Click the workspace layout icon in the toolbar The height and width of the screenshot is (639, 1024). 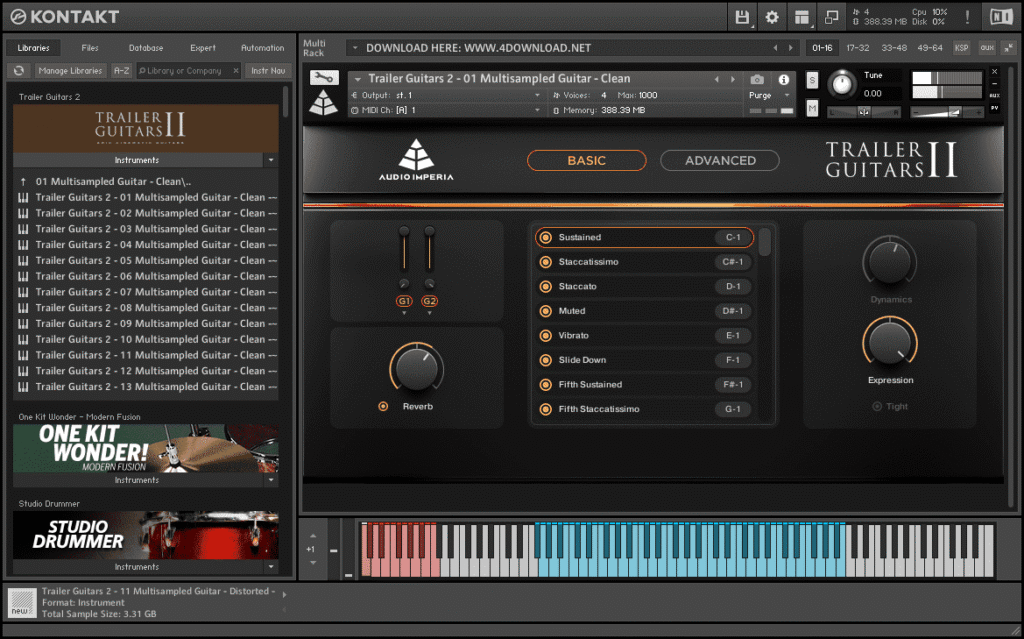tap(802, 16)
